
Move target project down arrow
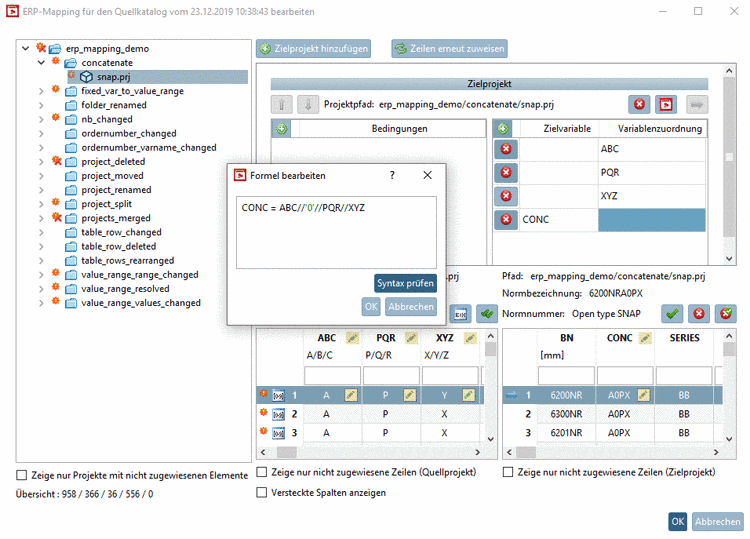coord(308,104)
